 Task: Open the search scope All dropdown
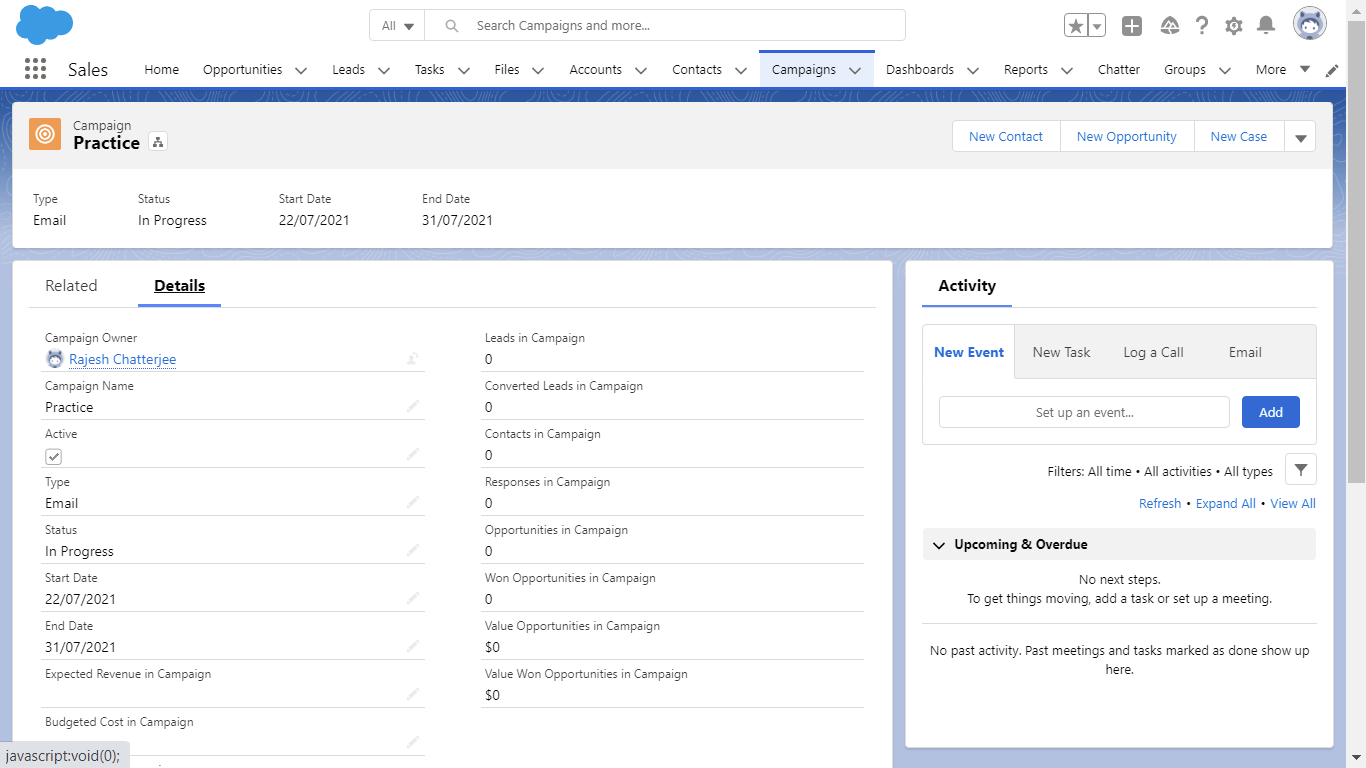click(397, 26)
